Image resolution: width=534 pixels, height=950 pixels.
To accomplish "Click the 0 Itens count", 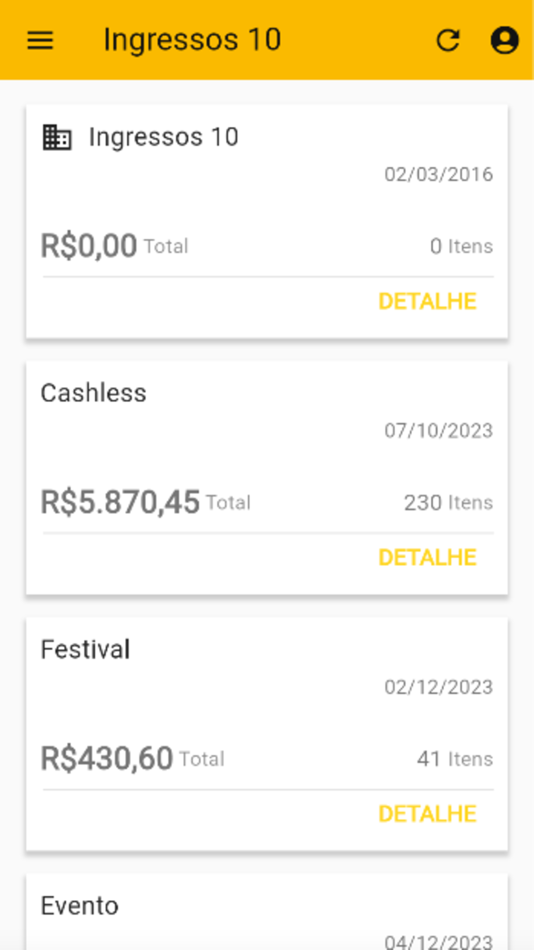I will click(x=461, y=246).
